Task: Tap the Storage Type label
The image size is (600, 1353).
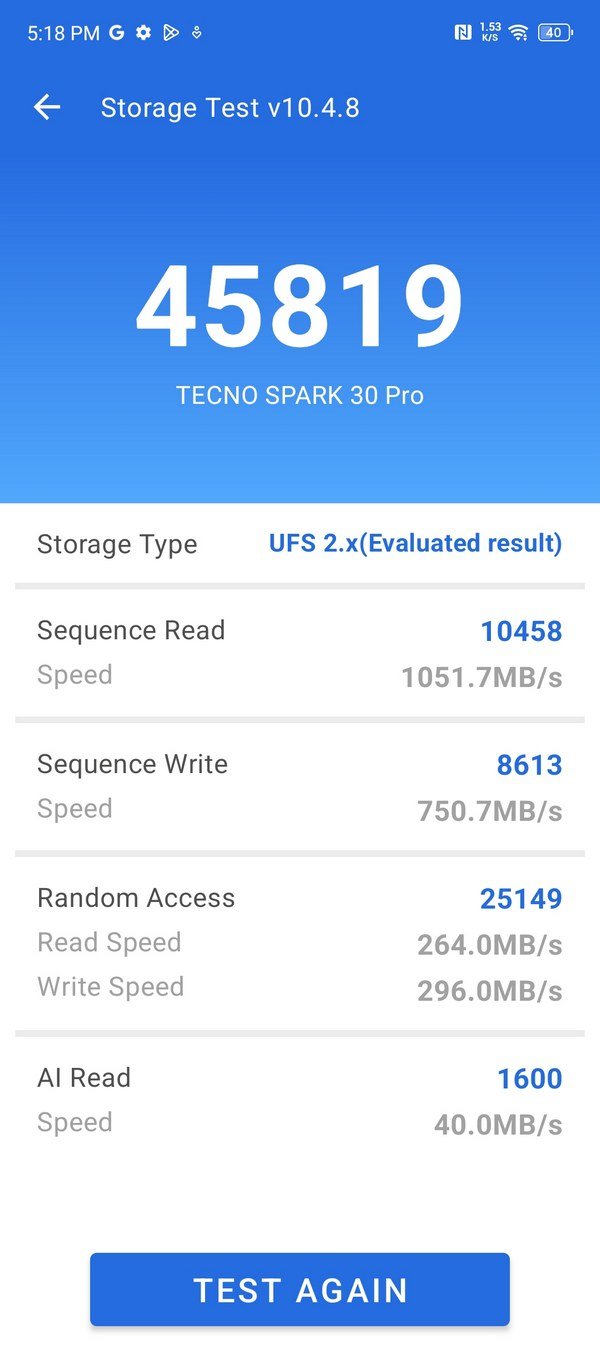Action: pos(117,545)
